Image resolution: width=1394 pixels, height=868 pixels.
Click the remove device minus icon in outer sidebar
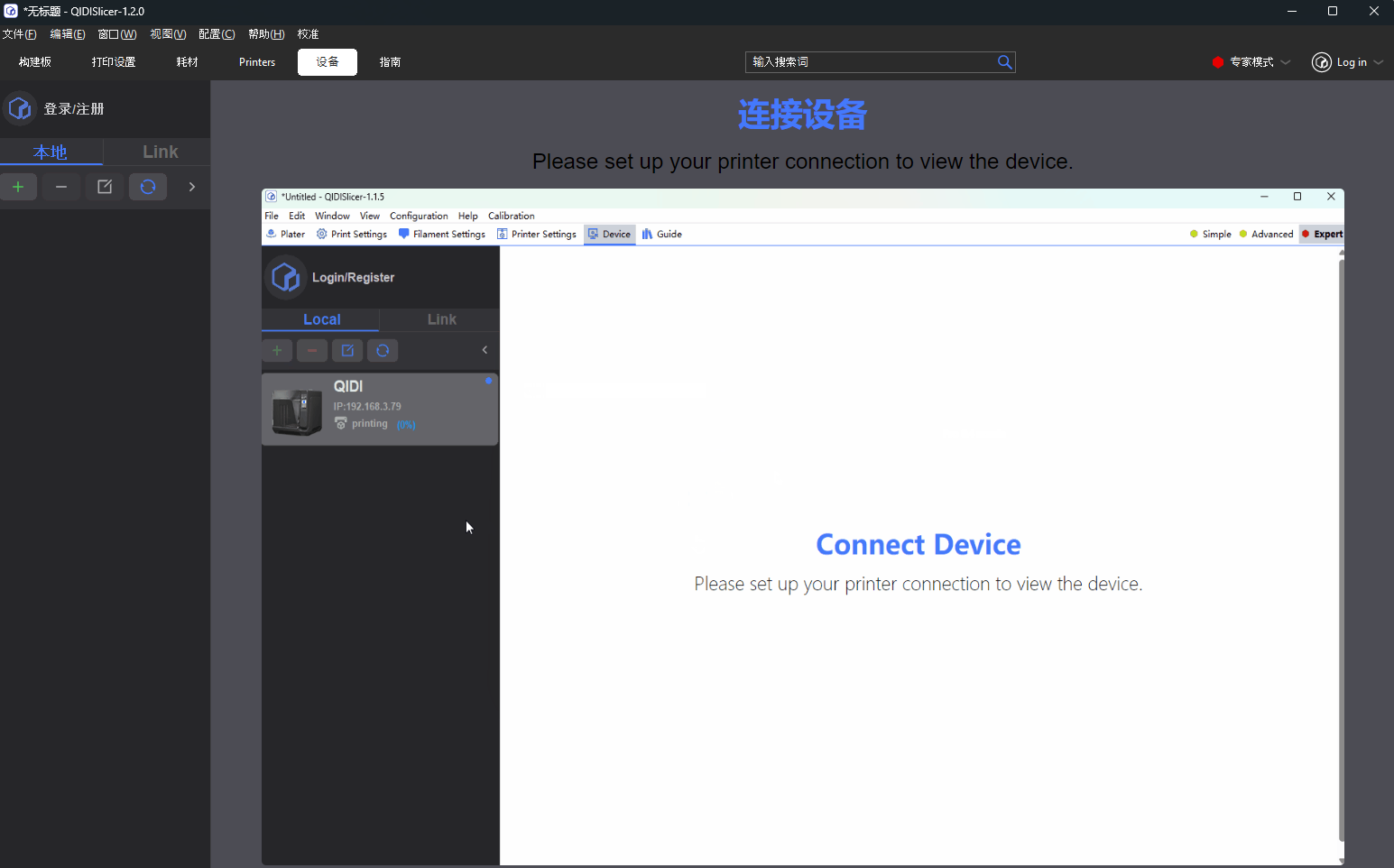(x=61, y=187)
